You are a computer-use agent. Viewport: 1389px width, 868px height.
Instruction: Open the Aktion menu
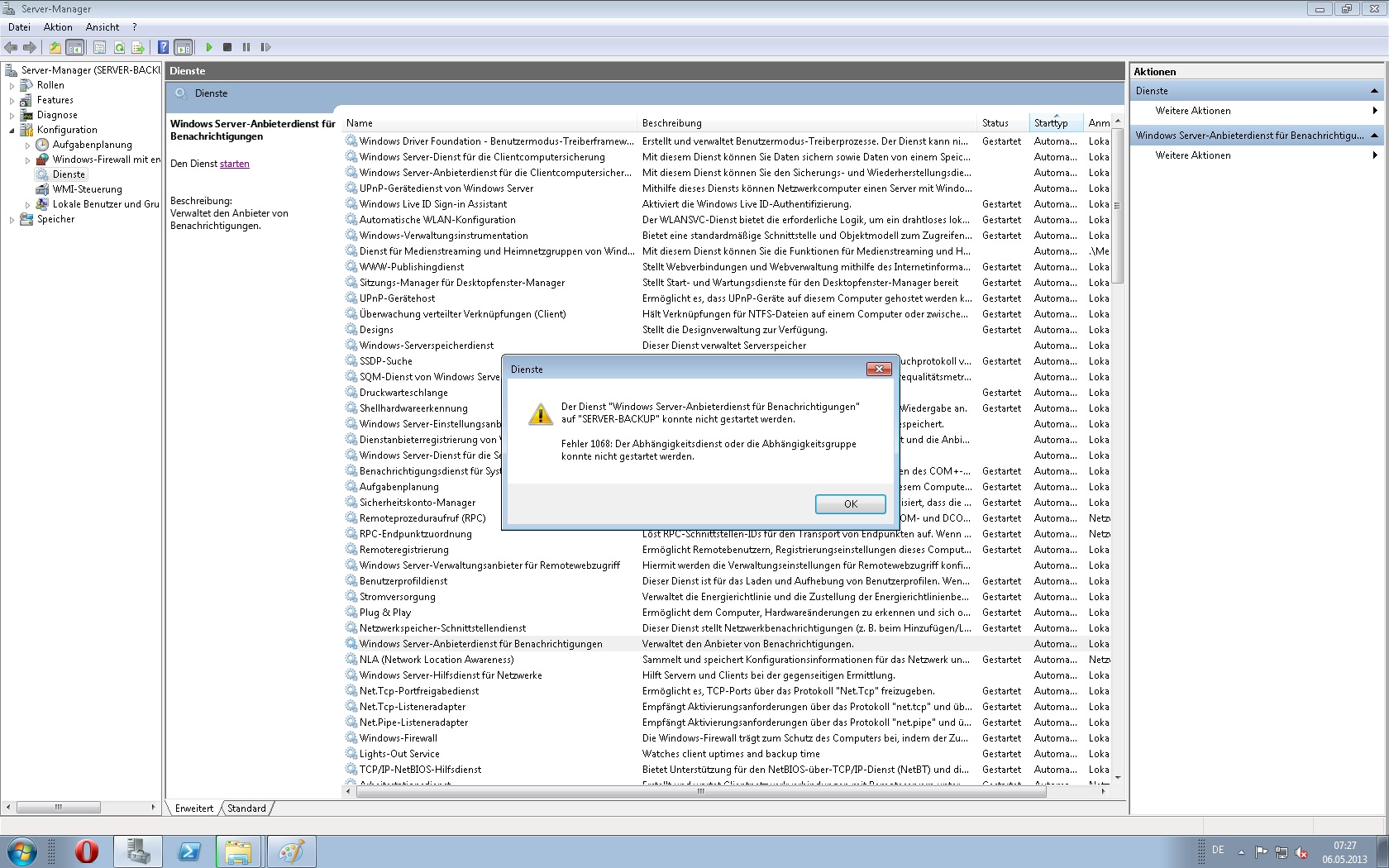click(x=58, y=27)
